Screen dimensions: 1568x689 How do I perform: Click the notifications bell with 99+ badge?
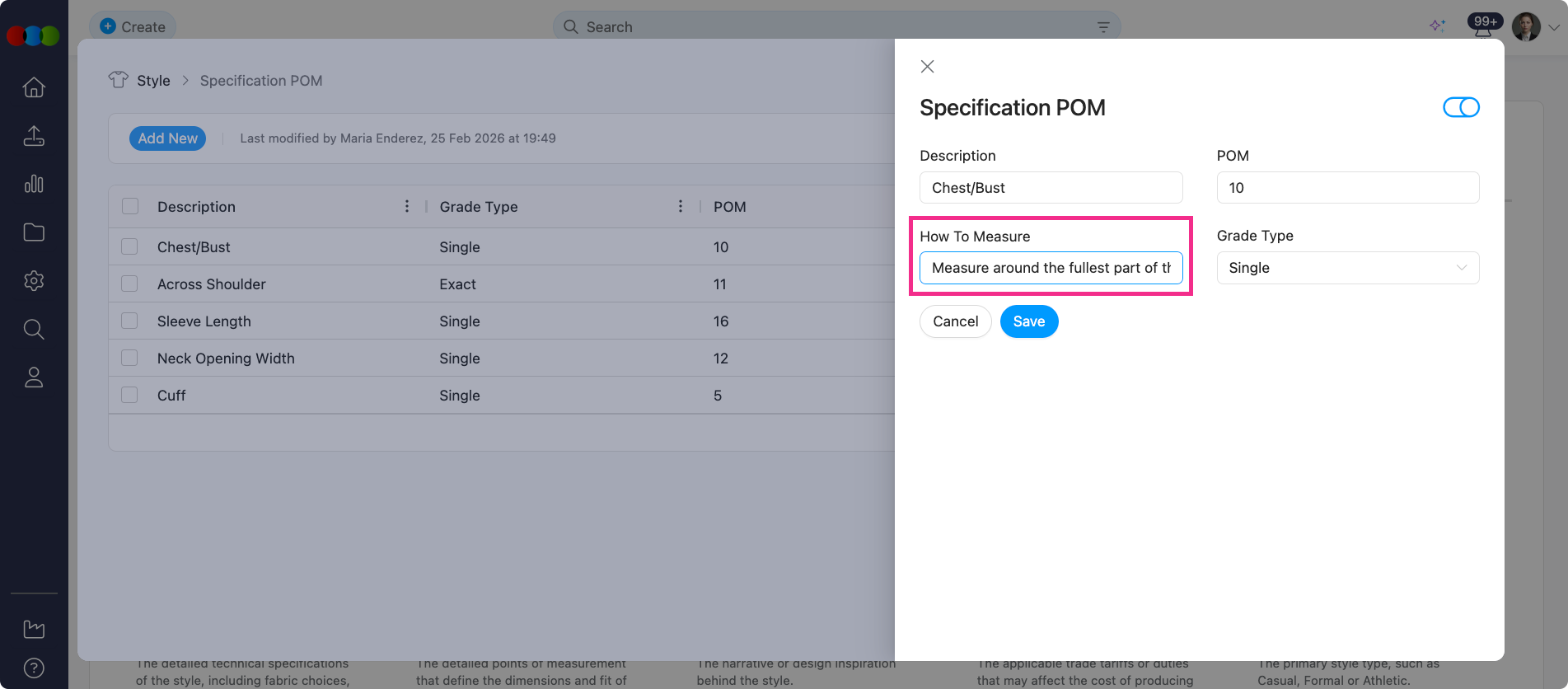point(1483,28)
